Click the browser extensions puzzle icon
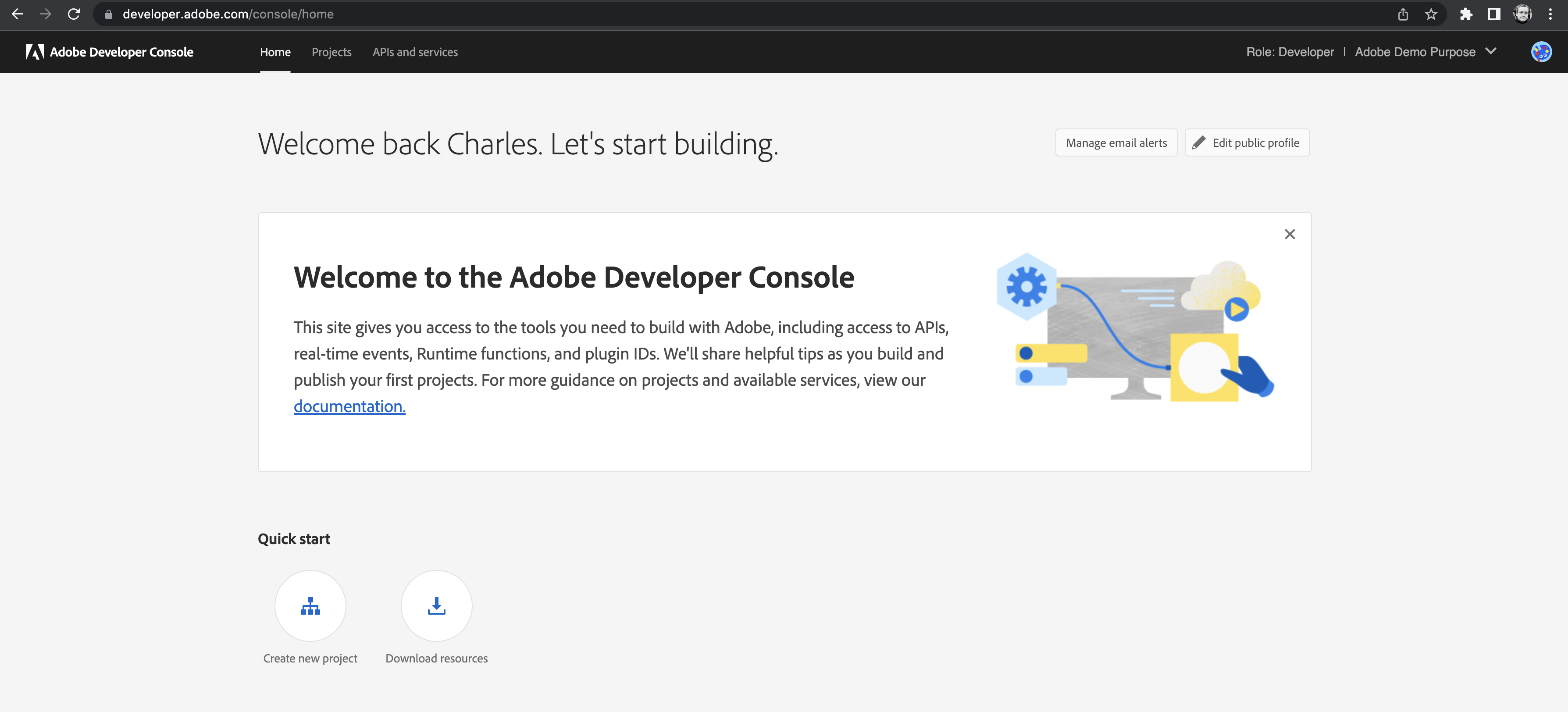 [x=1466, y=14]
